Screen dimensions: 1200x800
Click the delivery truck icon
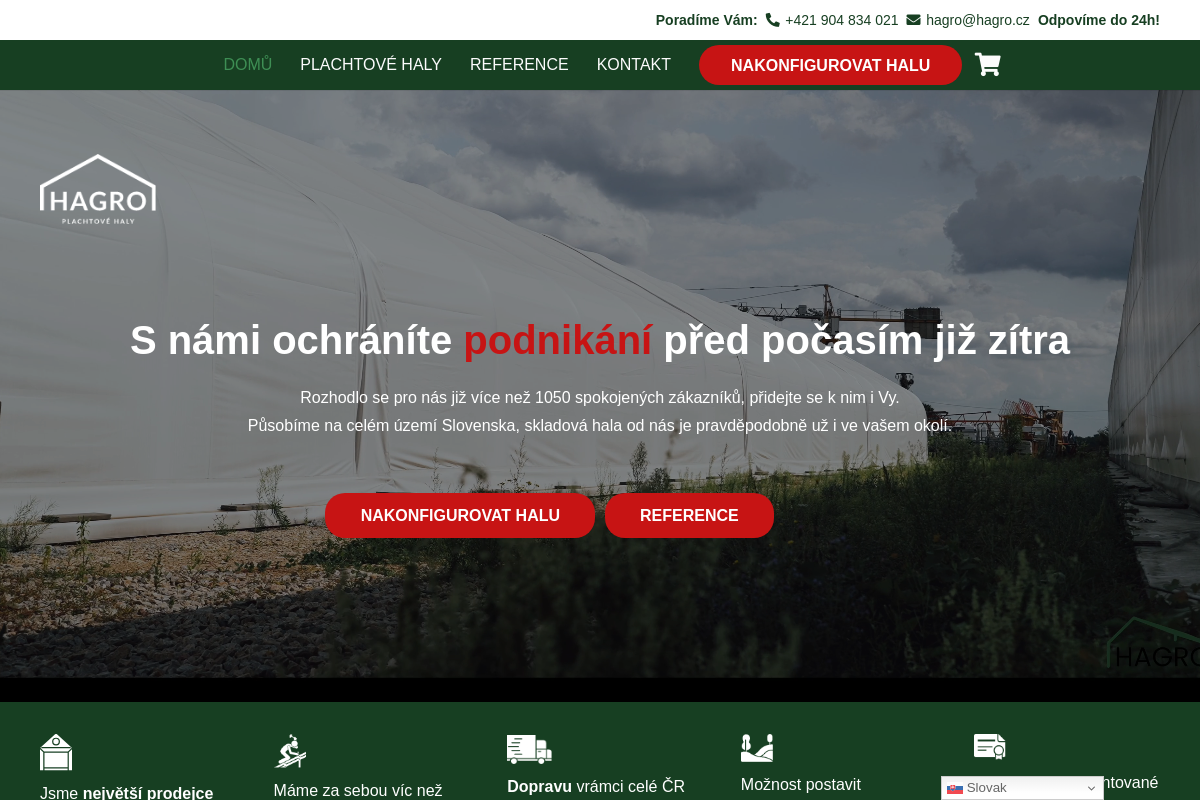tap(529, 749)
